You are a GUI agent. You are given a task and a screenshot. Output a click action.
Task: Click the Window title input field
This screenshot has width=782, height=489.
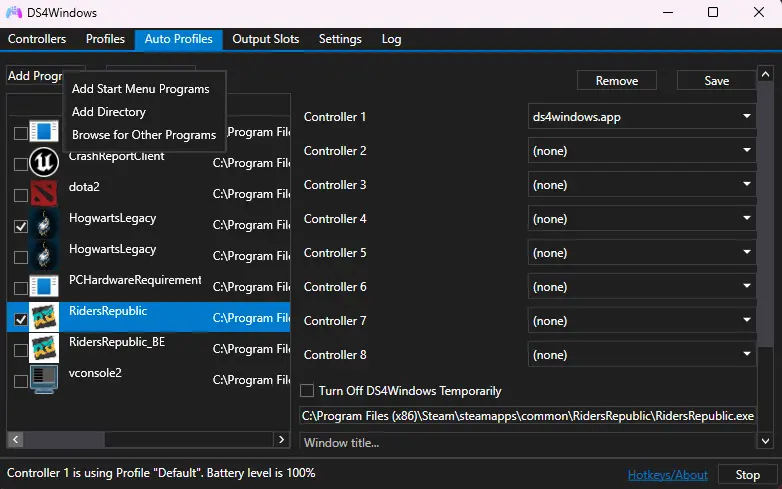(528, 442)
